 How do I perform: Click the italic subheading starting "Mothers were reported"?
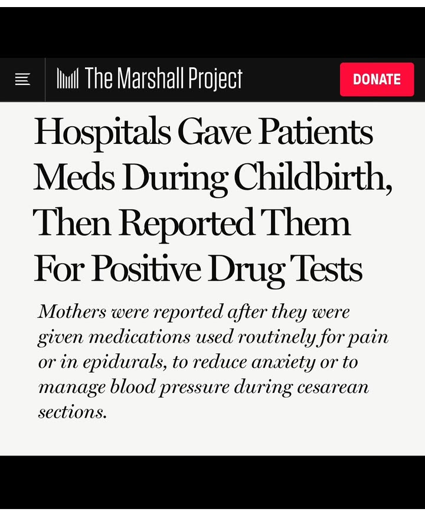213,361
